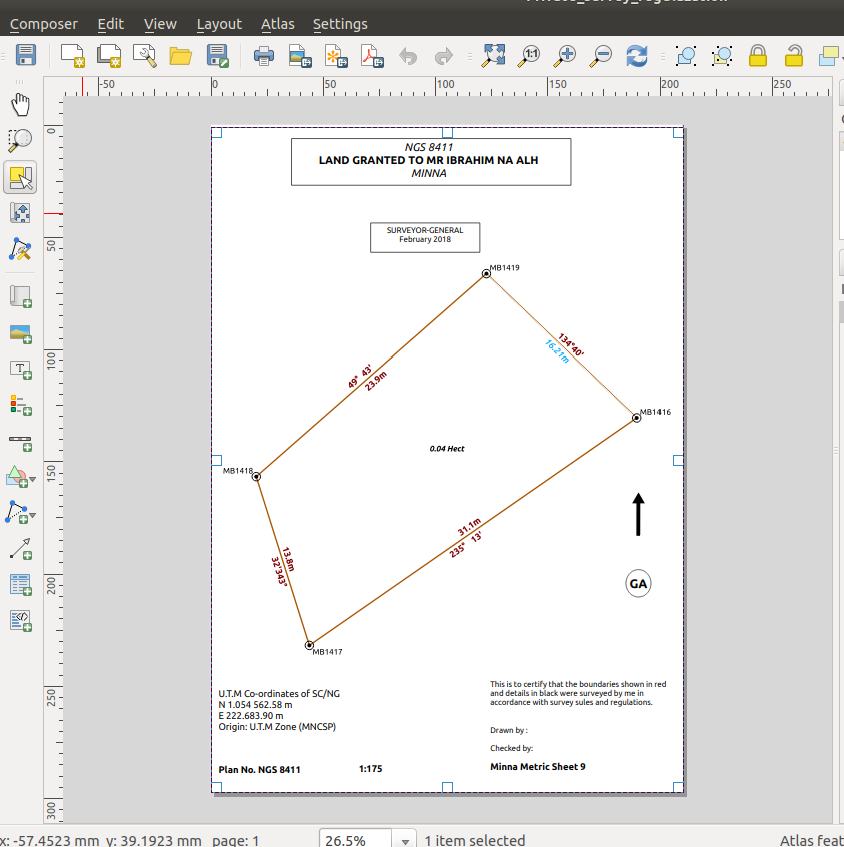Expand the Add nodes item dropdown arrow
Image resolution: width=844 pixels, height=847 pixels.
34,516
